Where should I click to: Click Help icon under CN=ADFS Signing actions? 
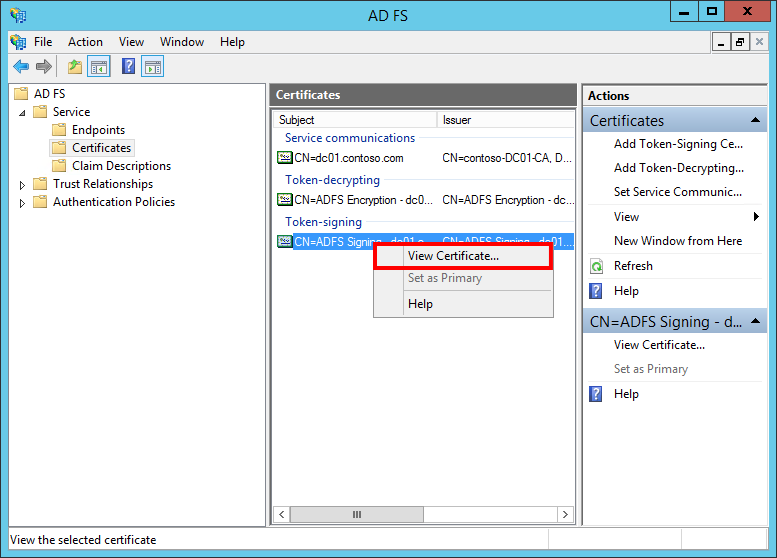[x=596, y=394]
